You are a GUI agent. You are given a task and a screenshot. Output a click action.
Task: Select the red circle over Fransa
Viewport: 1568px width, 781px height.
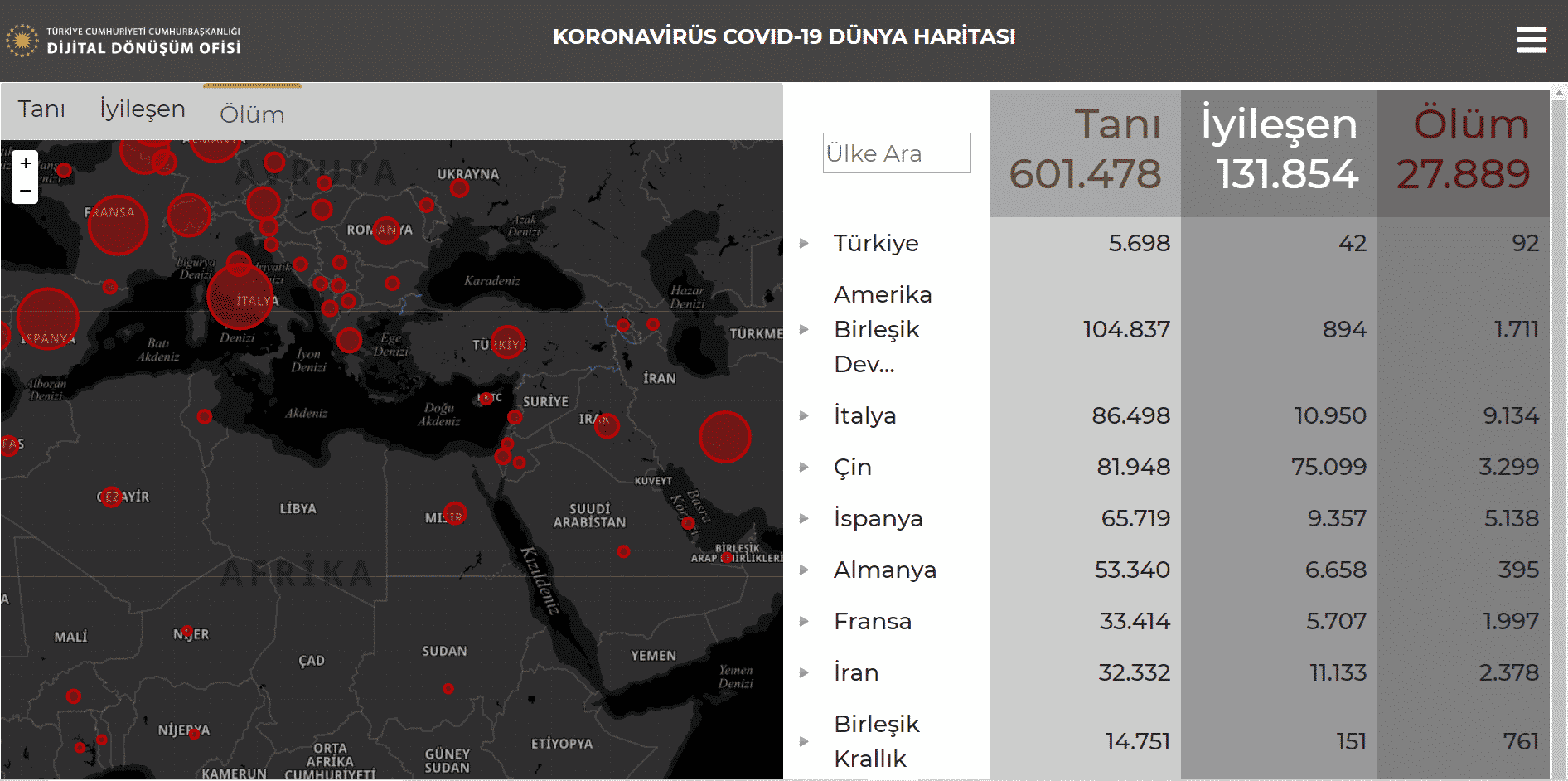coord(118,225)
